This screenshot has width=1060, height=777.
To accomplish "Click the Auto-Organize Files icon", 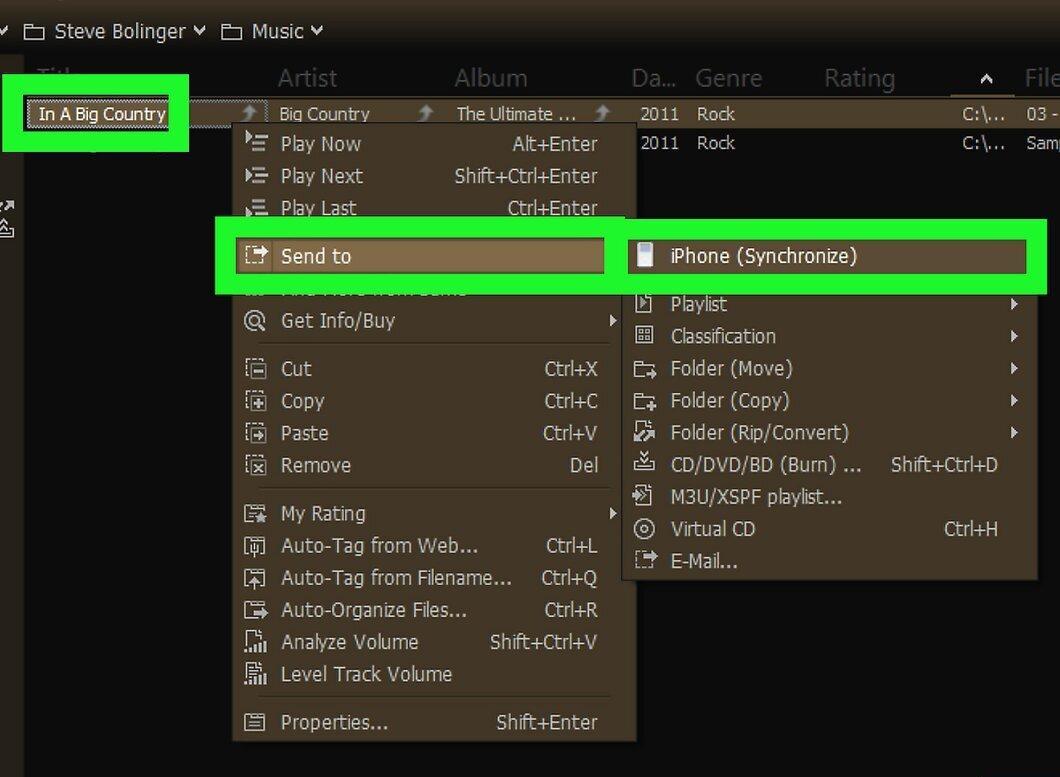I will coord(255,610).
